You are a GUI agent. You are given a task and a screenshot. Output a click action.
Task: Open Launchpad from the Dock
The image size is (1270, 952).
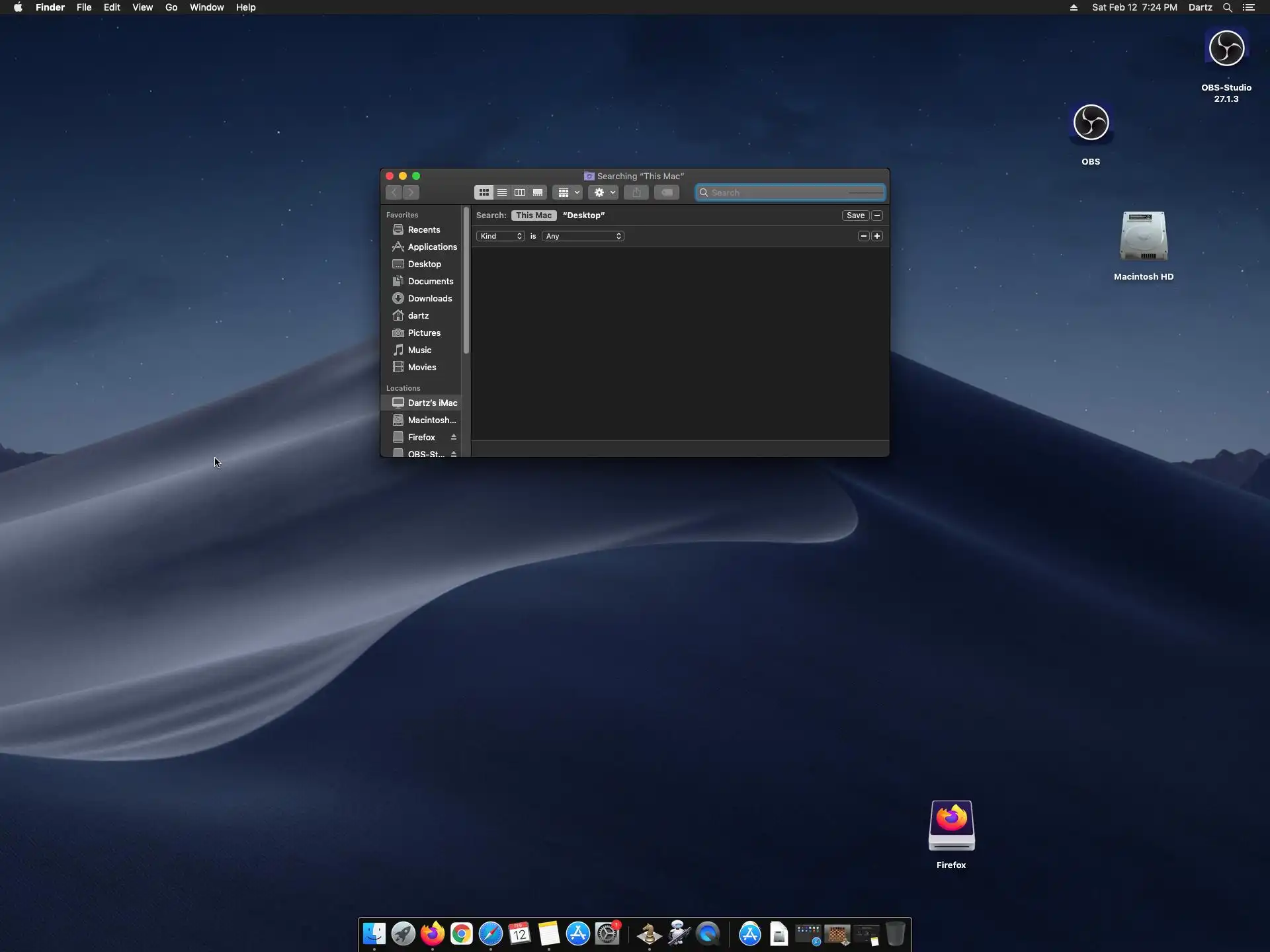point(403,934)
